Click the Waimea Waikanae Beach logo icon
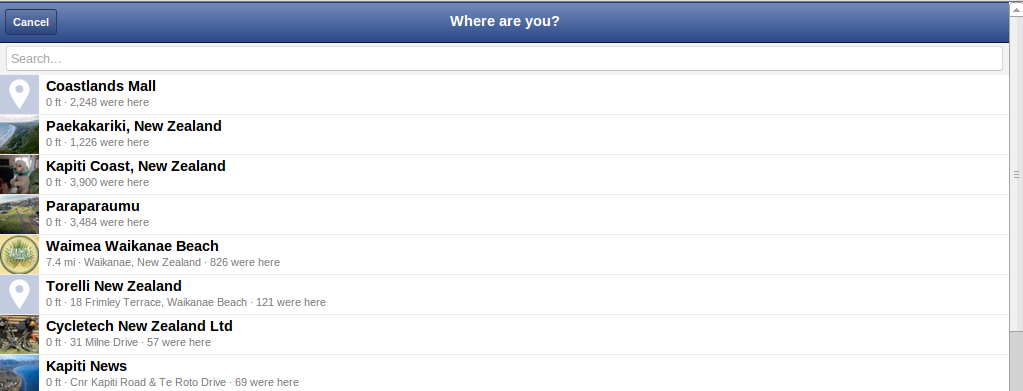 [20, 255]
